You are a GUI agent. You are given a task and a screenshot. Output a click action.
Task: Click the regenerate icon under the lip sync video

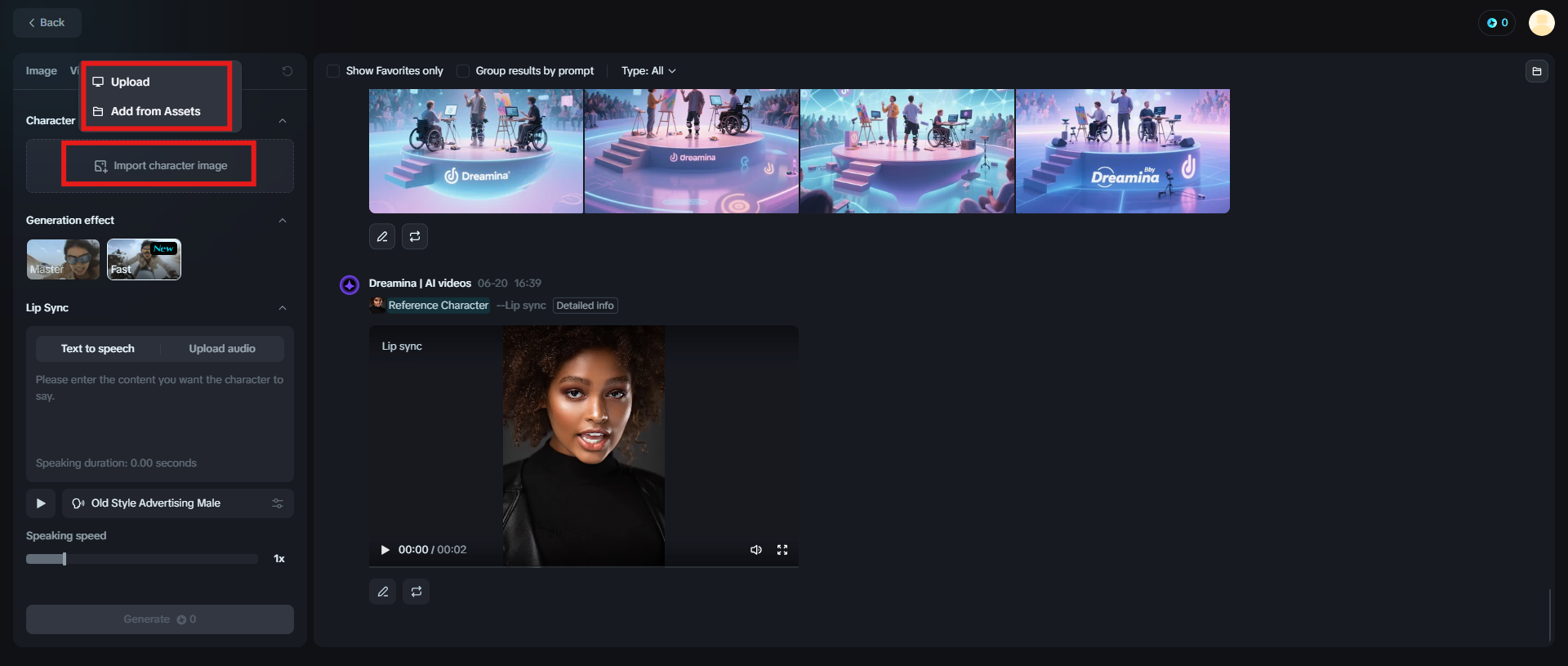(416, 592)
